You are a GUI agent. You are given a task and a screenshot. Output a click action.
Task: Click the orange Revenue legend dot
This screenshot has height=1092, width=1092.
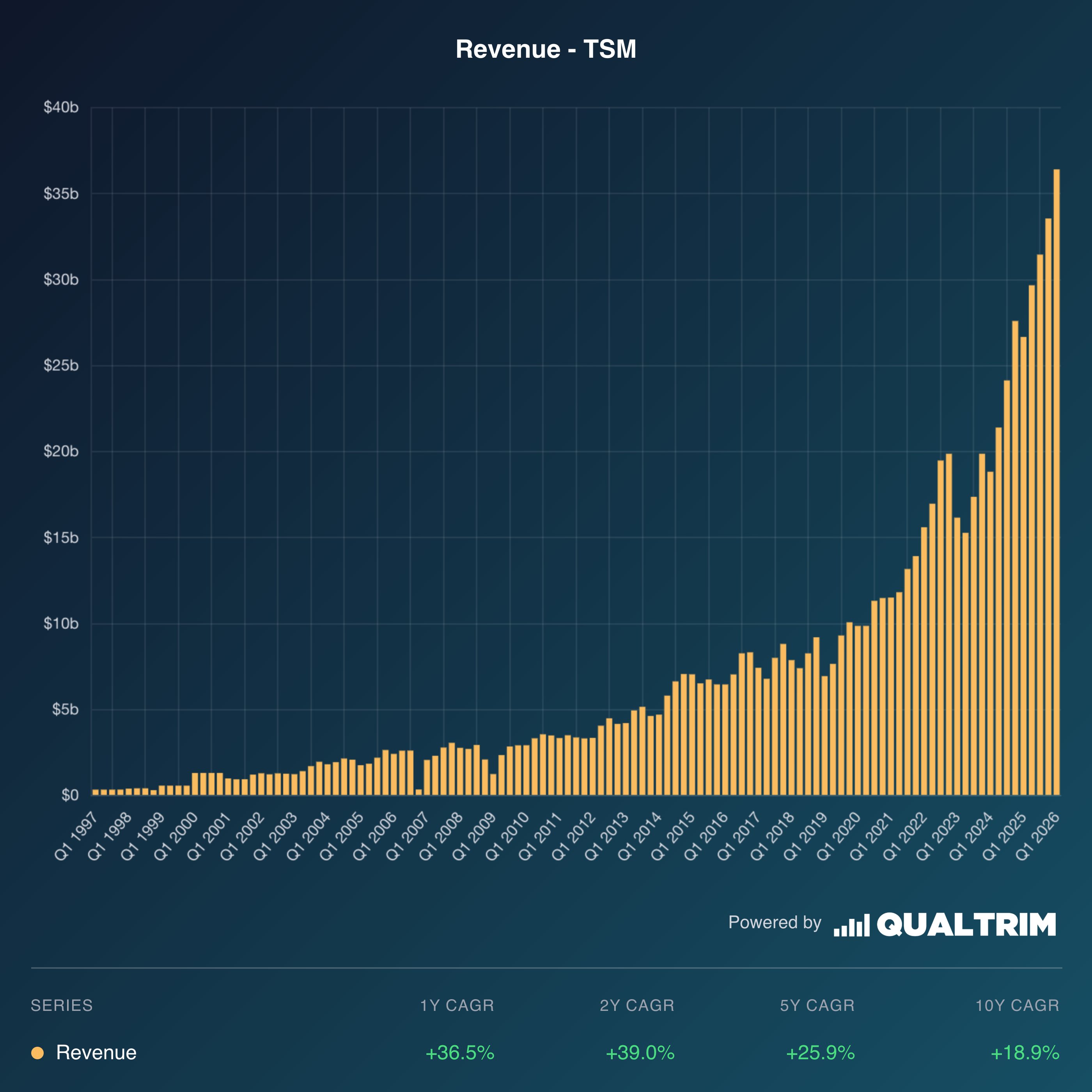point(37,1053)
